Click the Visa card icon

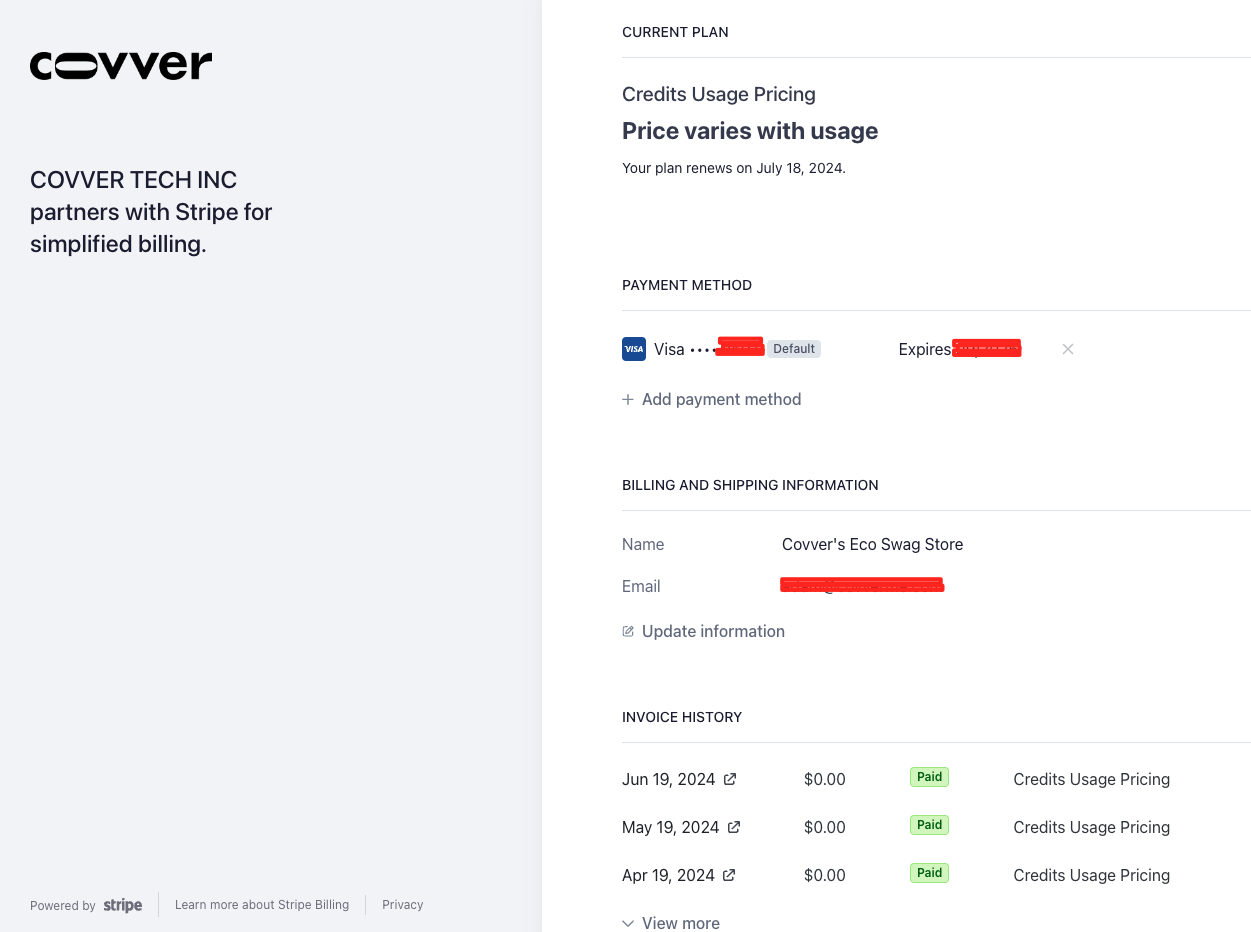pyautogui.click(x=634, y=349)
